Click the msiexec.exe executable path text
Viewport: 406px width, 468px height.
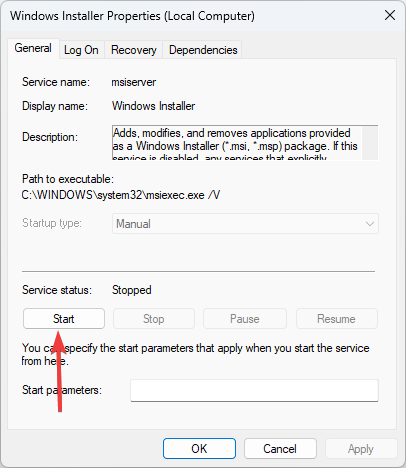point(121,195)
